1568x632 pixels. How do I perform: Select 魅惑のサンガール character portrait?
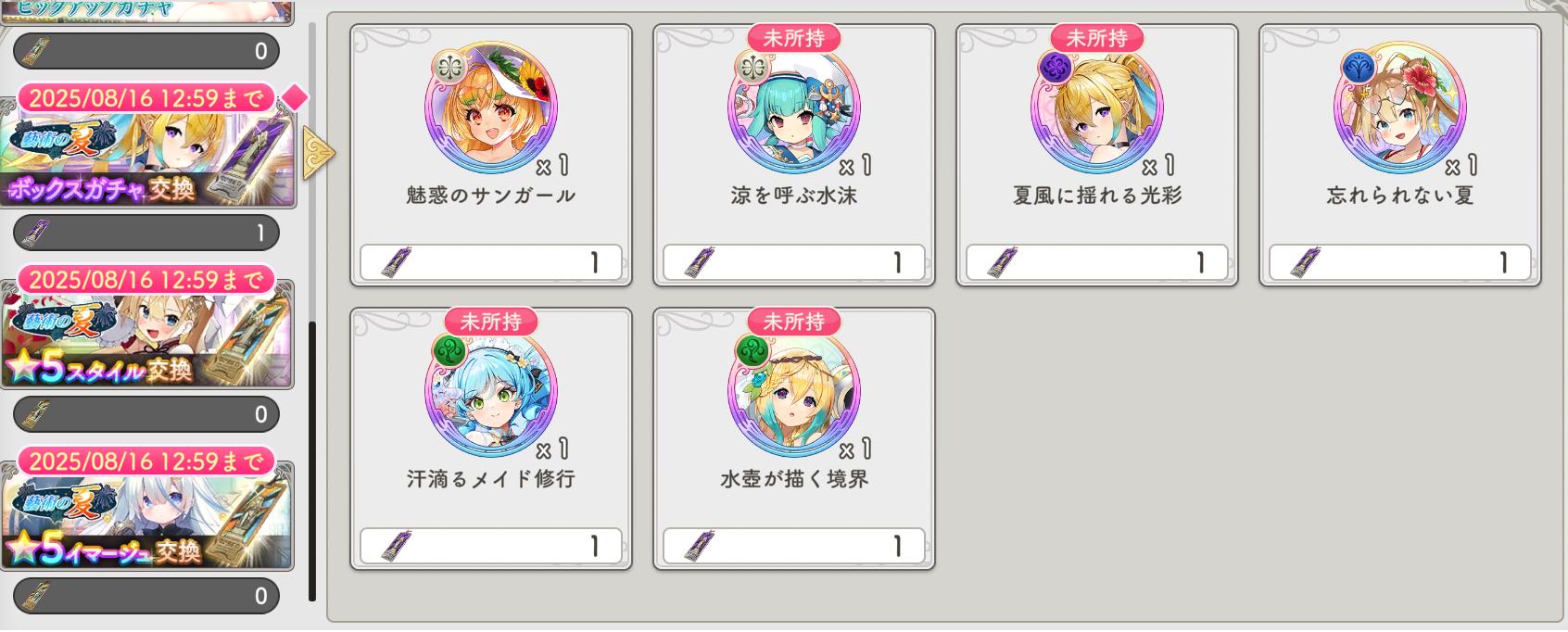coord(491,107)
